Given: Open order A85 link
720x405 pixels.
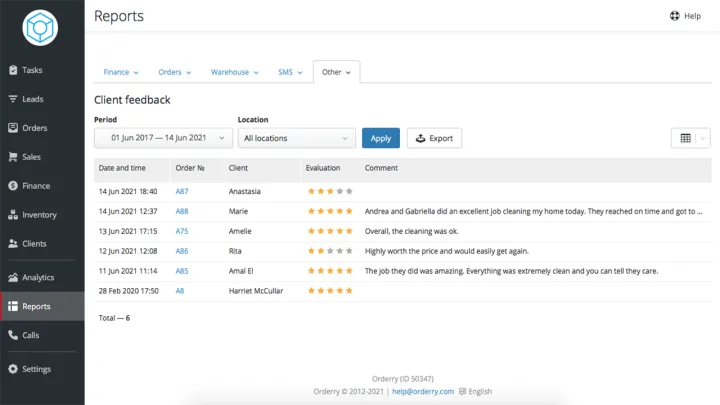Looking at the screenshot, I should click(x=182, y=271).
